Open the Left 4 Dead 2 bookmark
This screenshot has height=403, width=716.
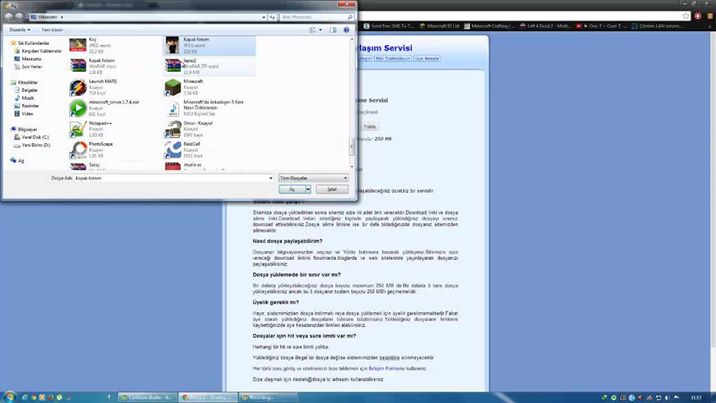coord(545,26)
